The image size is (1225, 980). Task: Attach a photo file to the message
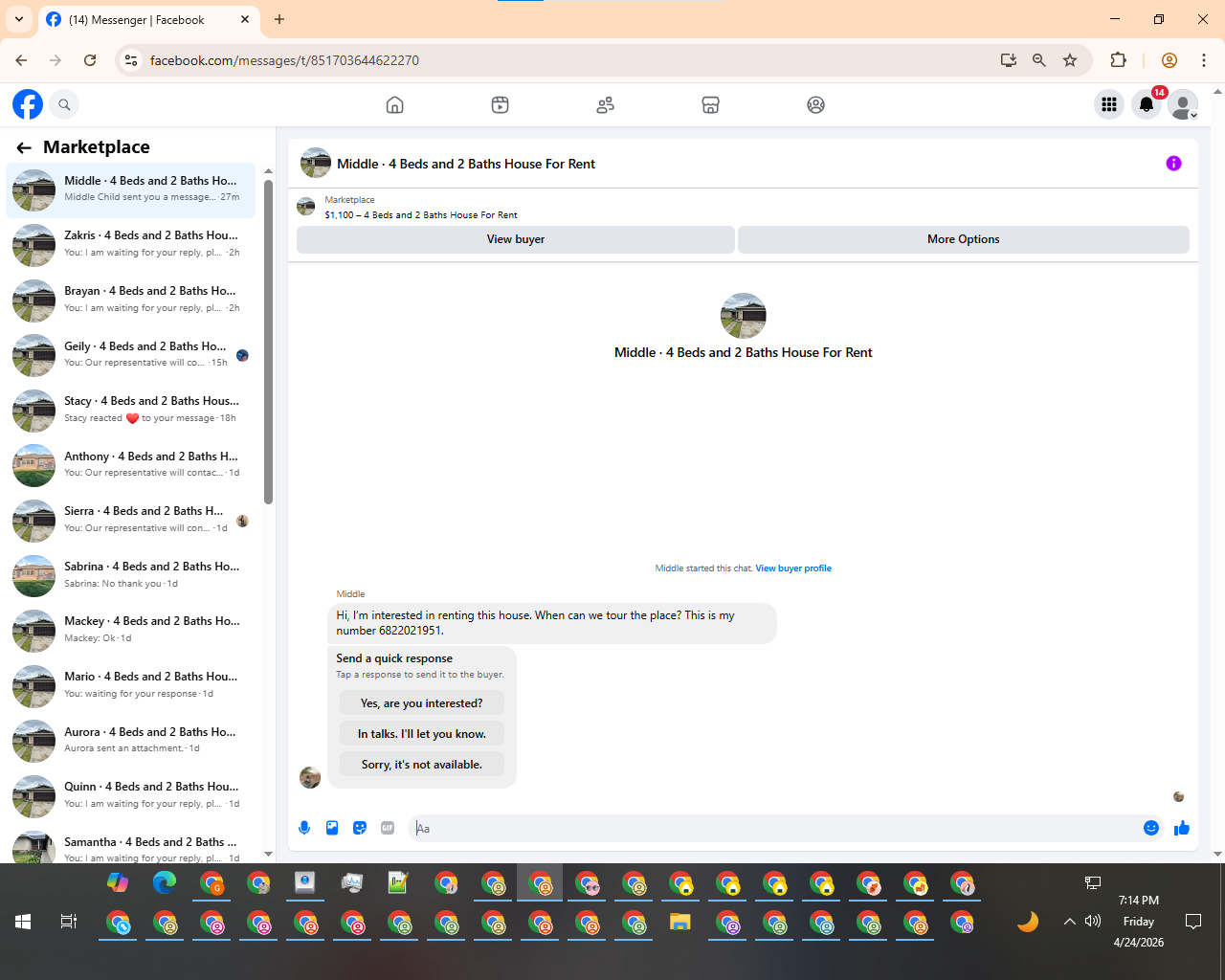[332, 828]
